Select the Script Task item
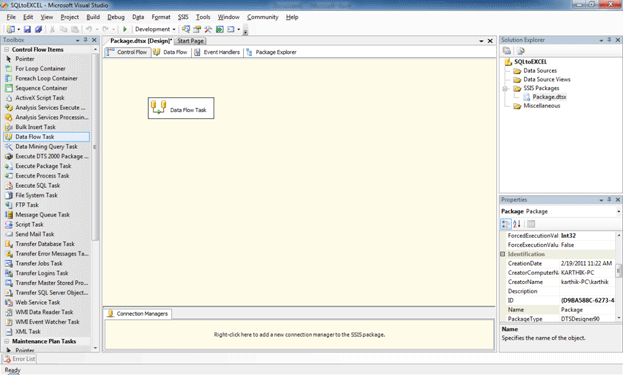Screen dimensions: 623x375 click(29, 224)
